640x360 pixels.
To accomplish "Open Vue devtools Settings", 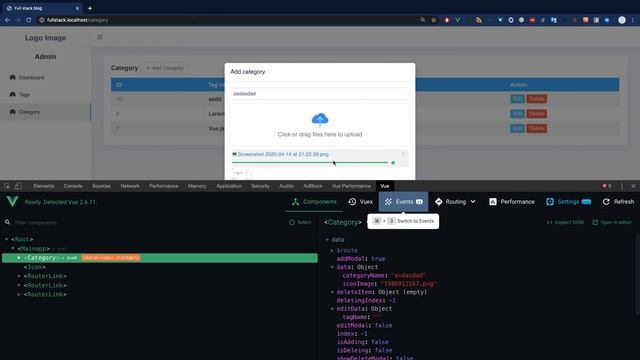I will [x=568, y=202].
